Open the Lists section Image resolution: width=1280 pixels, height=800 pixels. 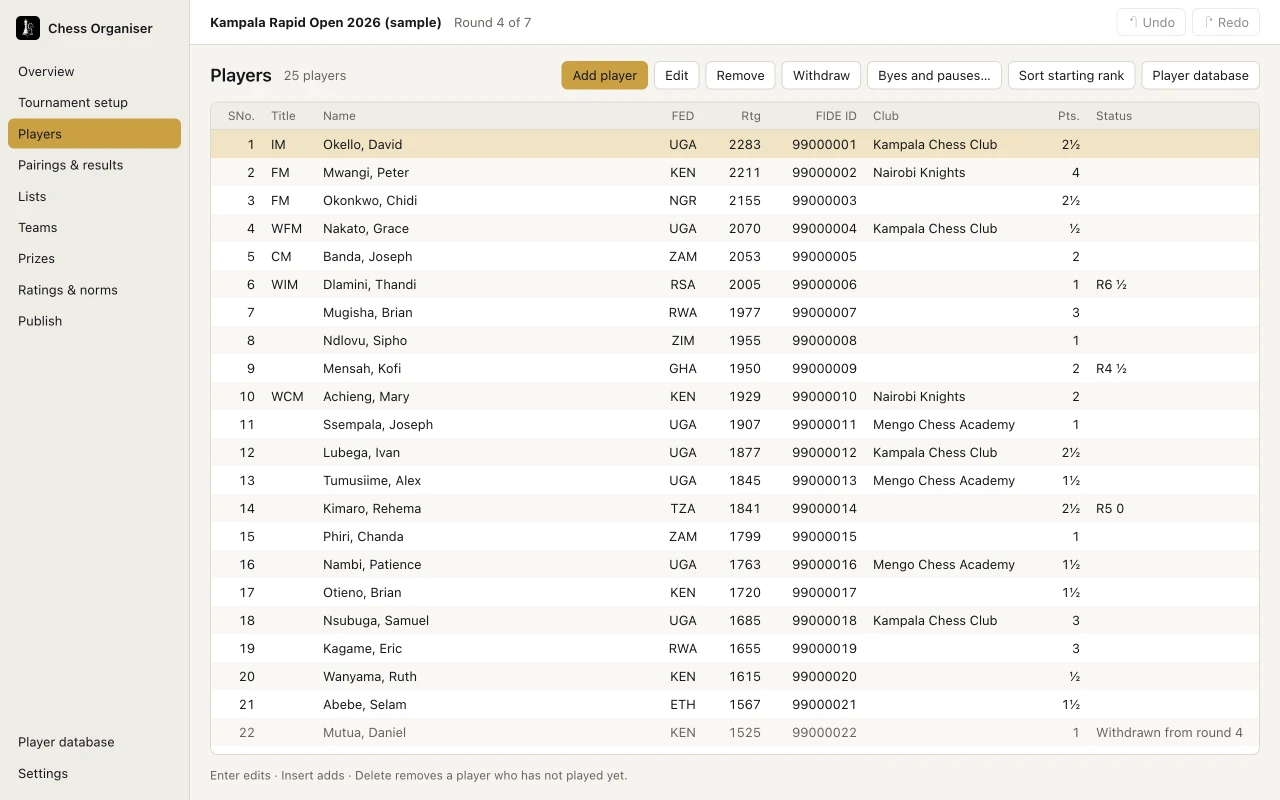[94, 196]
